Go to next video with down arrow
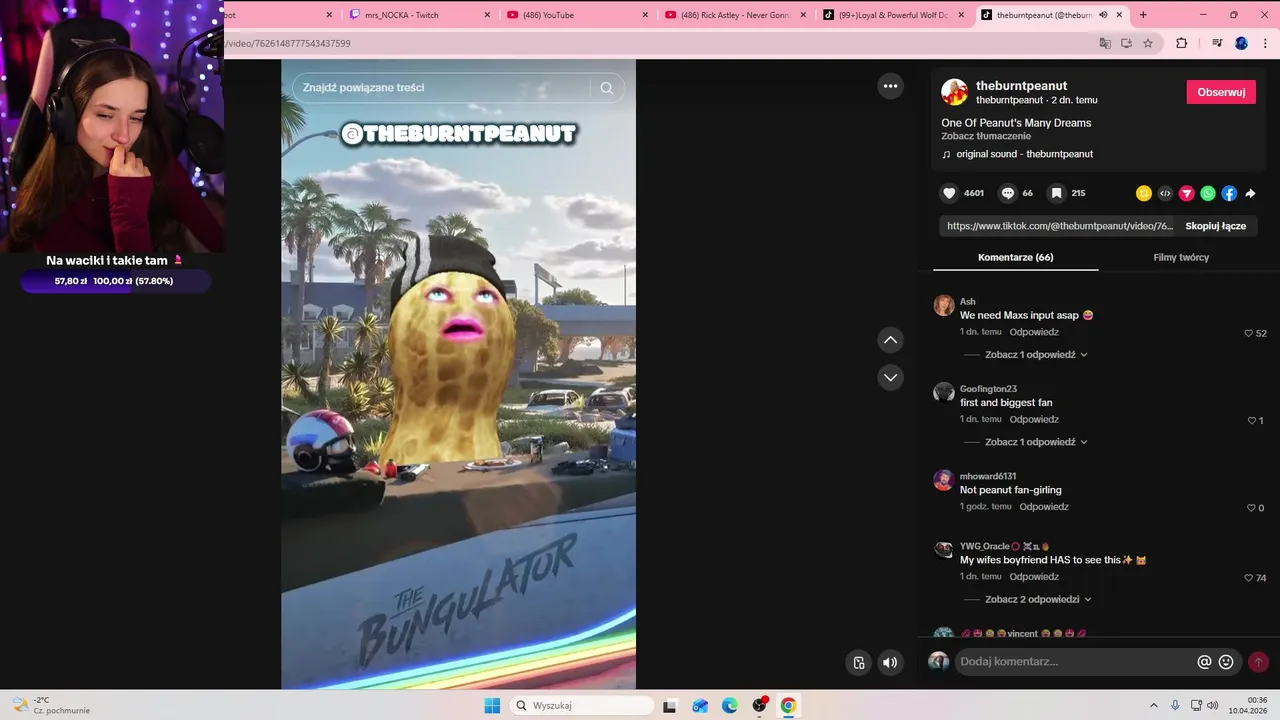1280x720 pixels. 890,377
